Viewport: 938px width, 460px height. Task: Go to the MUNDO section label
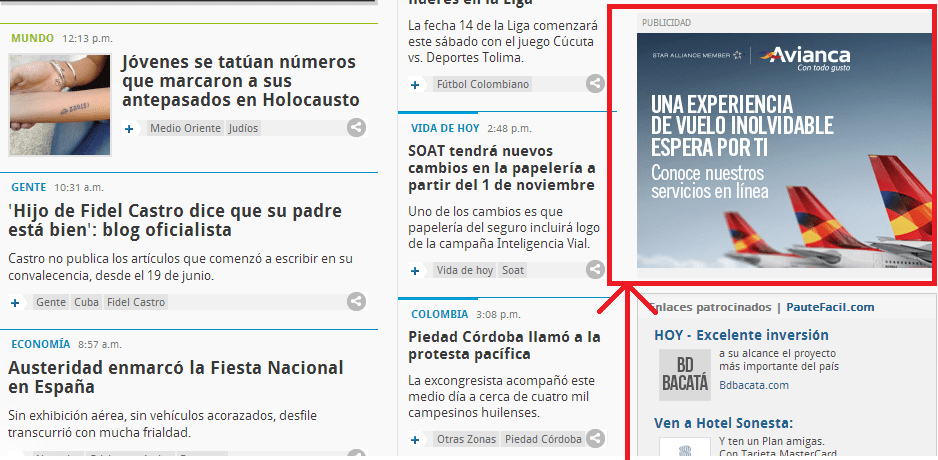tap(32, 38)
